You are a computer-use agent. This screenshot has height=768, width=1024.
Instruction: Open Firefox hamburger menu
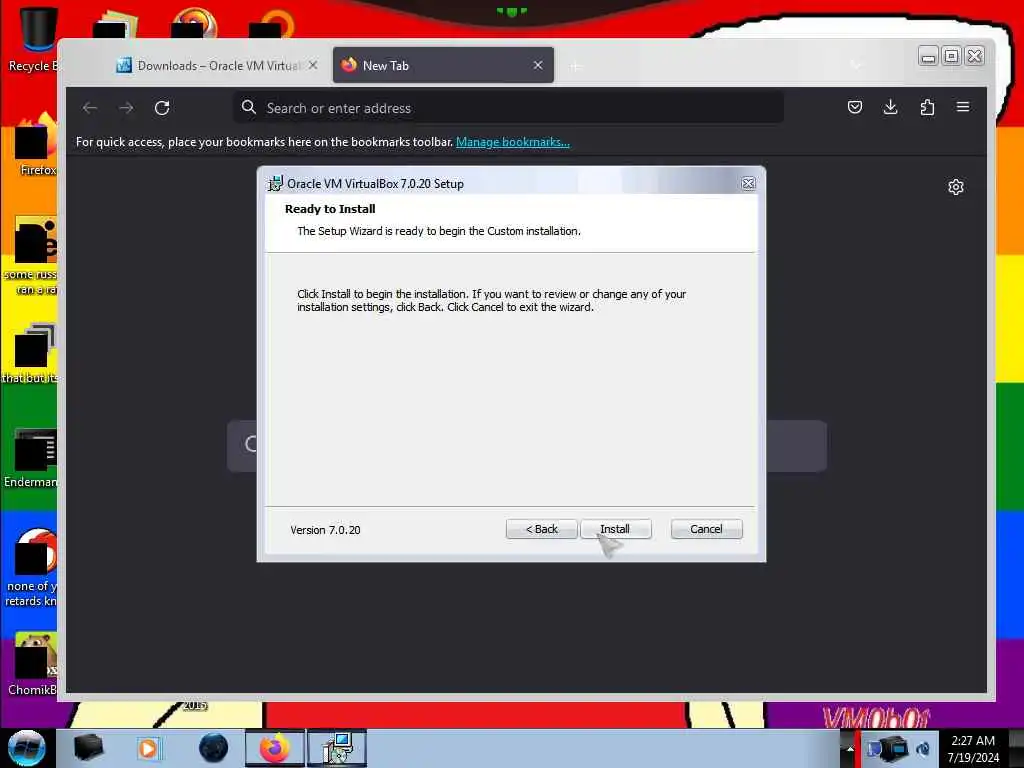click(x=963, y=107)
